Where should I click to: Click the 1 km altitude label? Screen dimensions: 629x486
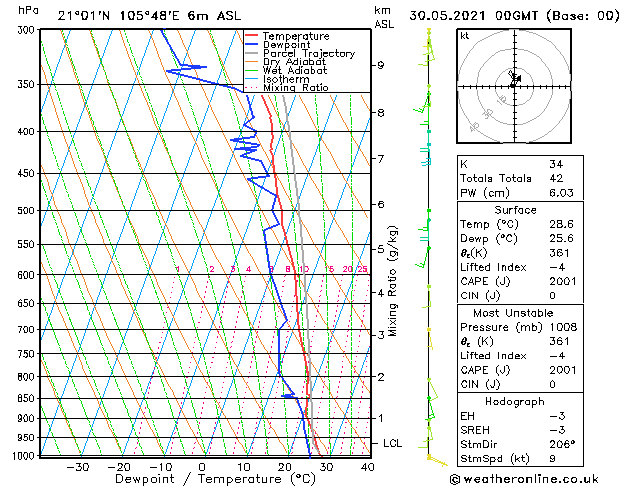381,418
